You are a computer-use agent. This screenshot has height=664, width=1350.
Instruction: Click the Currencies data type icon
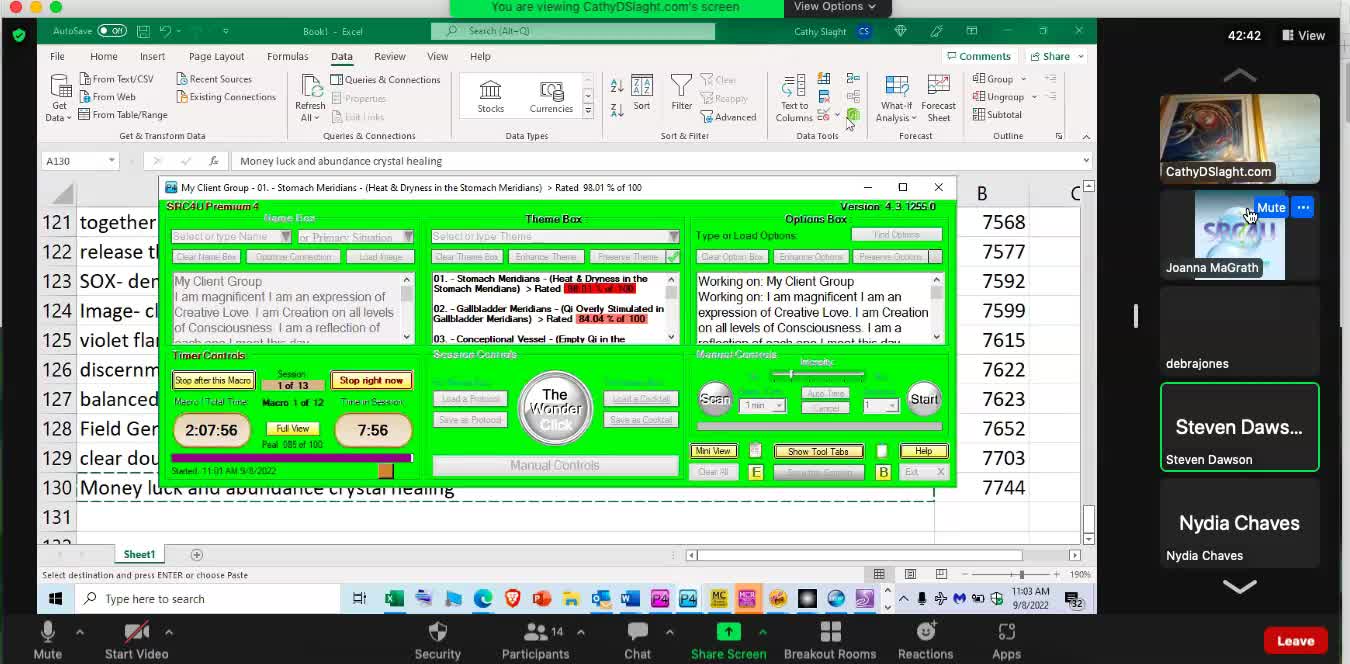tap(551, 96)
